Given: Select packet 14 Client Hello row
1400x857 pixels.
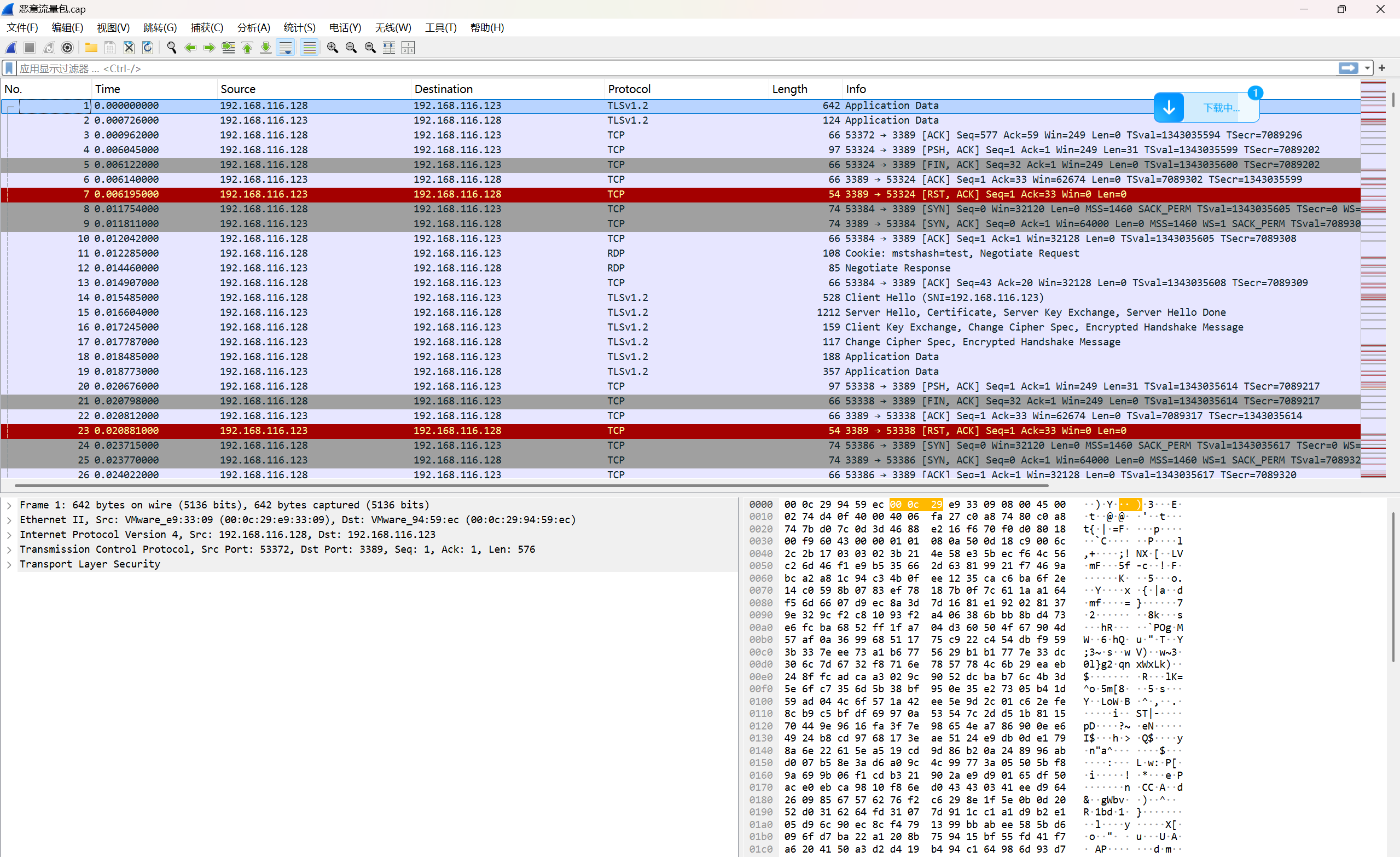Looking at the screenshot, I should click(681, 297).
